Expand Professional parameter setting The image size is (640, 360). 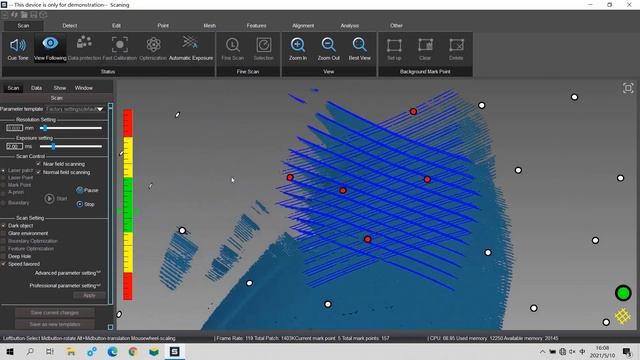click(x=65, y=285)
